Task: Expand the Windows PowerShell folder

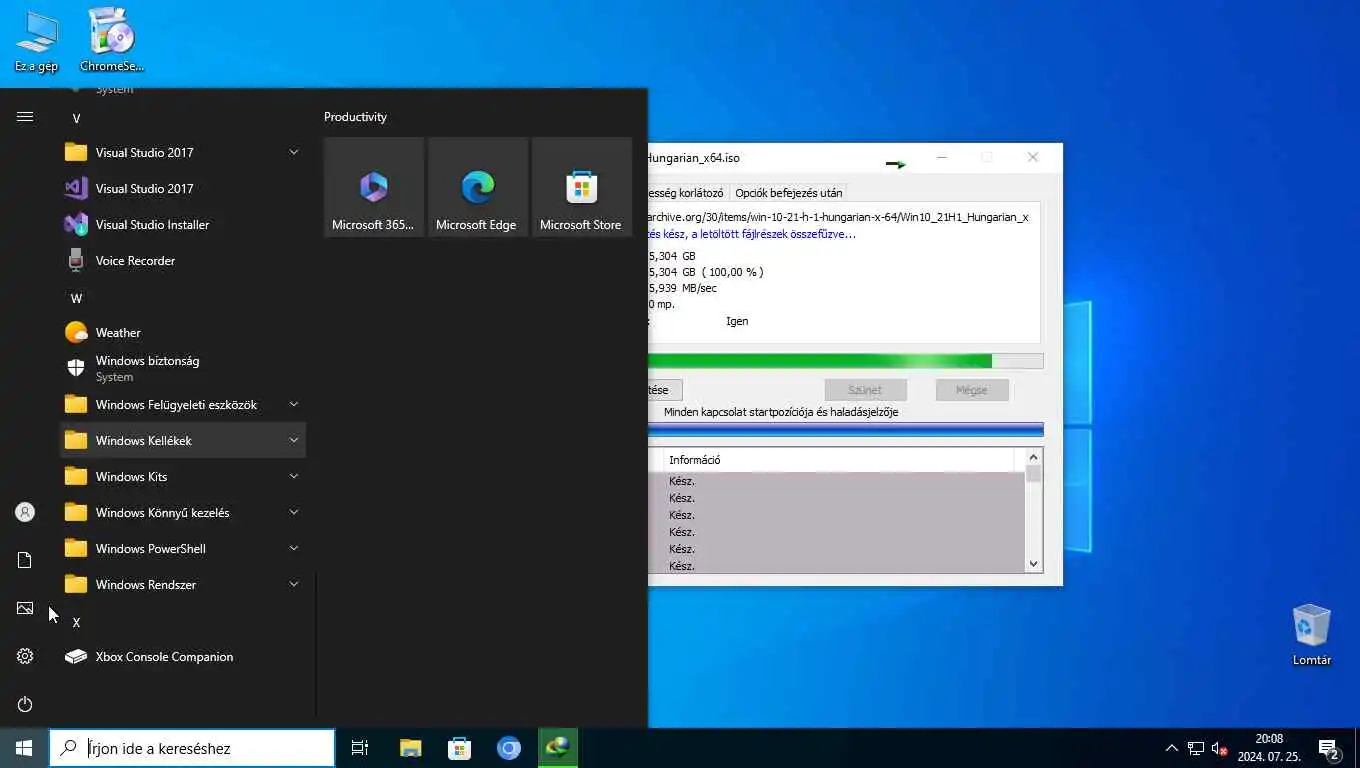Action: point(183,548)
